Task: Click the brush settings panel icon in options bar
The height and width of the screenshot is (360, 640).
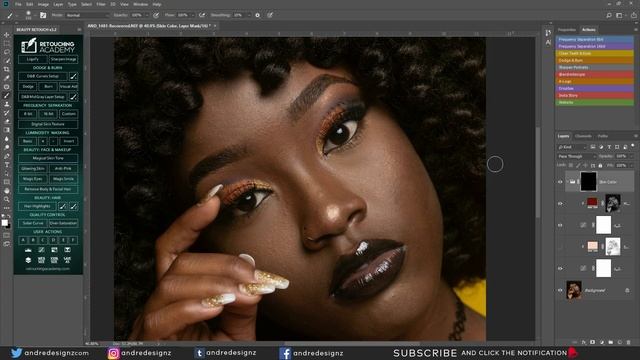Action: pyautogui.click(x=43, y=15)
